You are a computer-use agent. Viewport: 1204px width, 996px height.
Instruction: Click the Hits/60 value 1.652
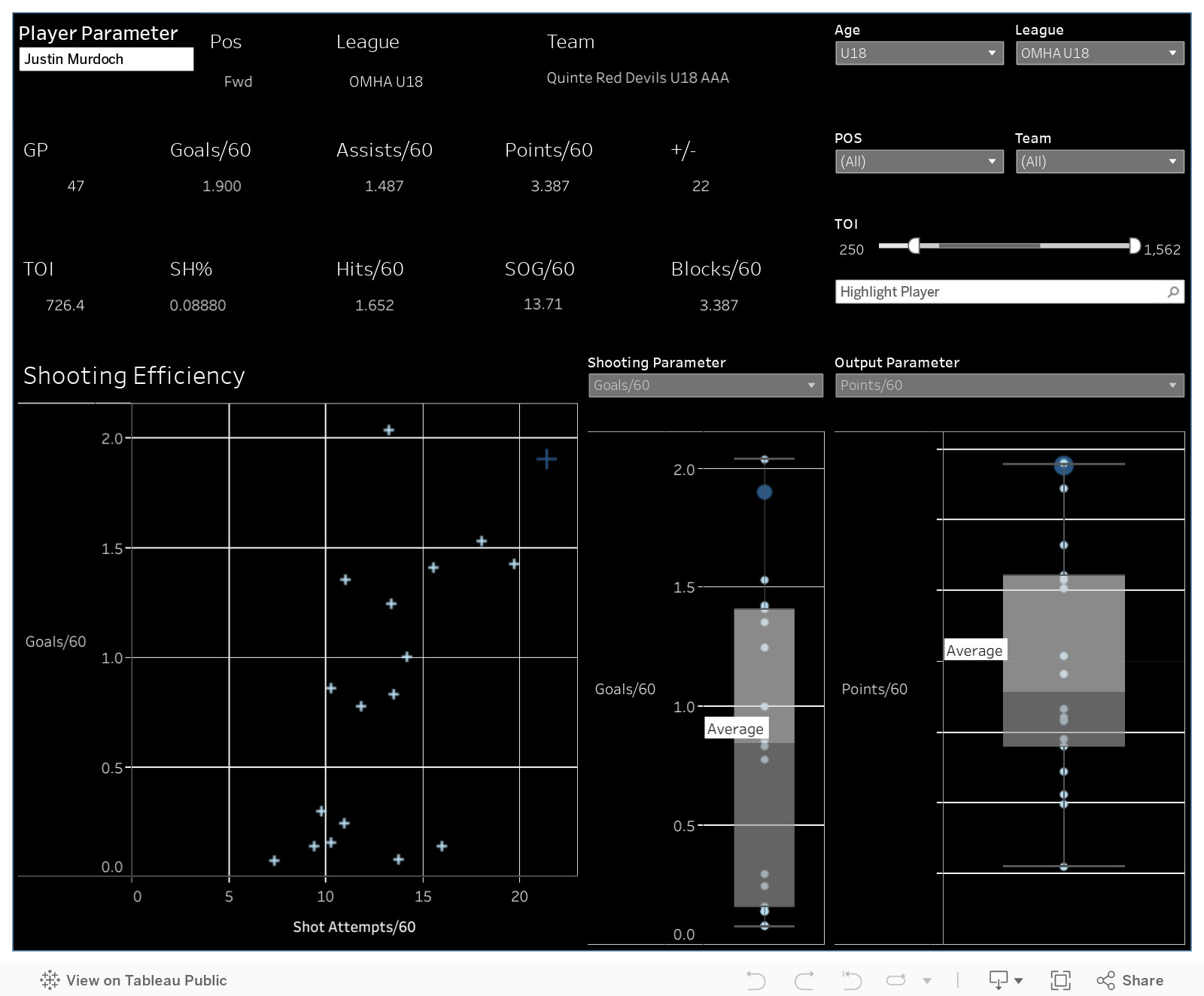pos(375,305)
